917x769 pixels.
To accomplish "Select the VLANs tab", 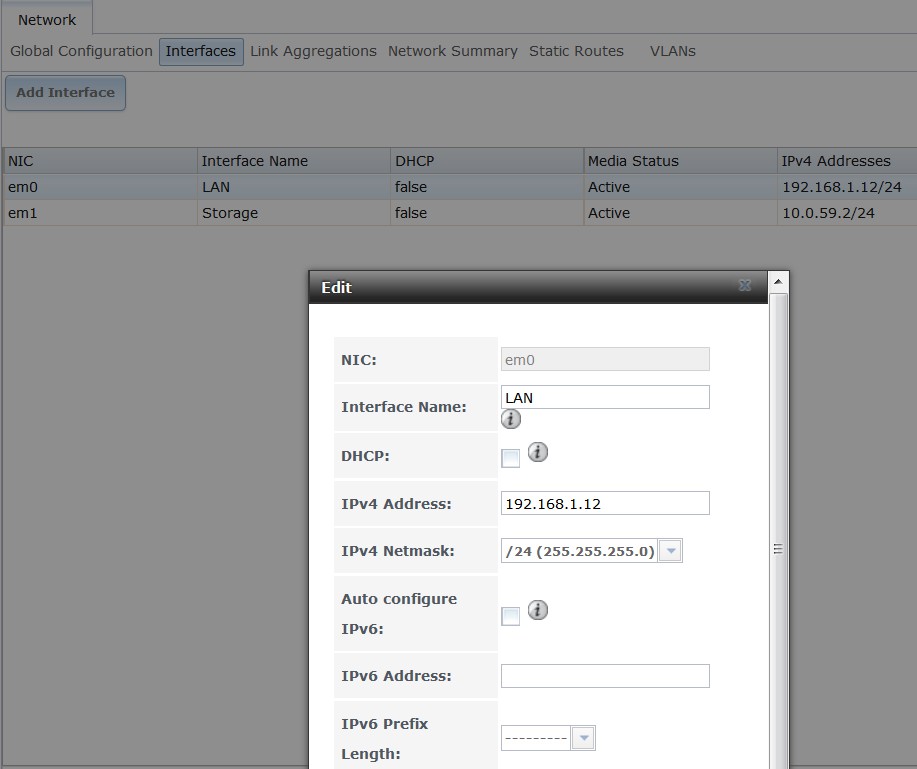I will 672,51.
